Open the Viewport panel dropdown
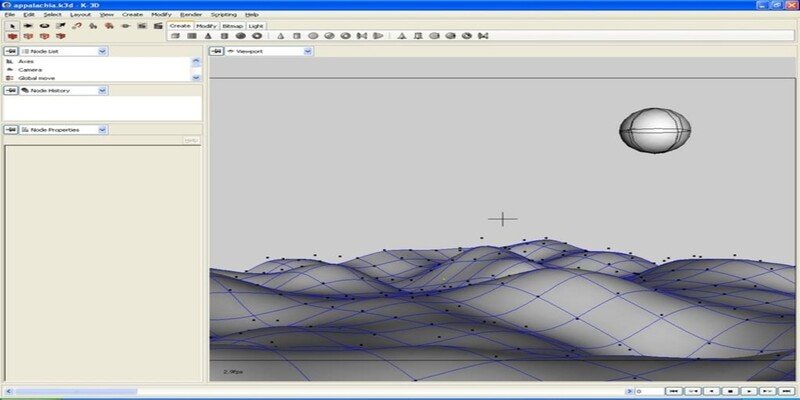This screenshot has width=800, height=400. (308, 51)
